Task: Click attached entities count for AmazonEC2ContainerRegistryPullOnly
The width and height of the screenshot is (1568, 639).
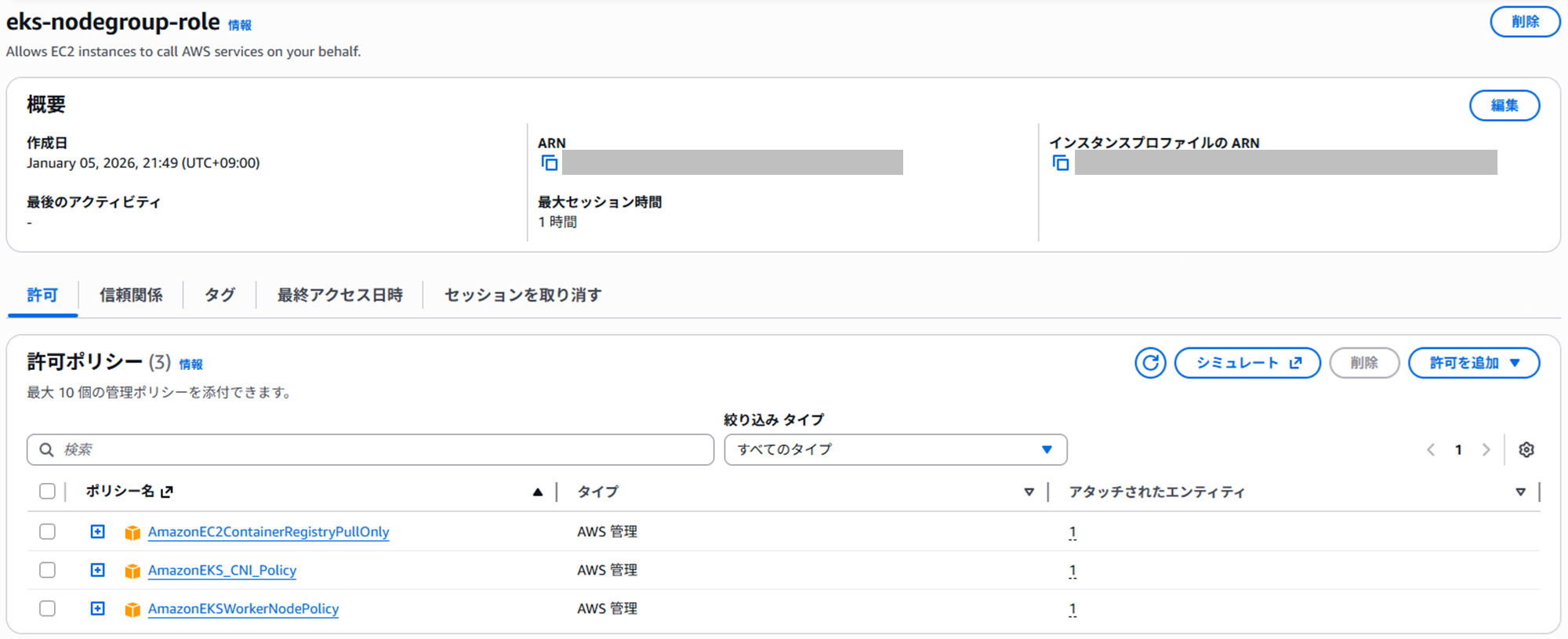Action: [x=1073, y=532]
